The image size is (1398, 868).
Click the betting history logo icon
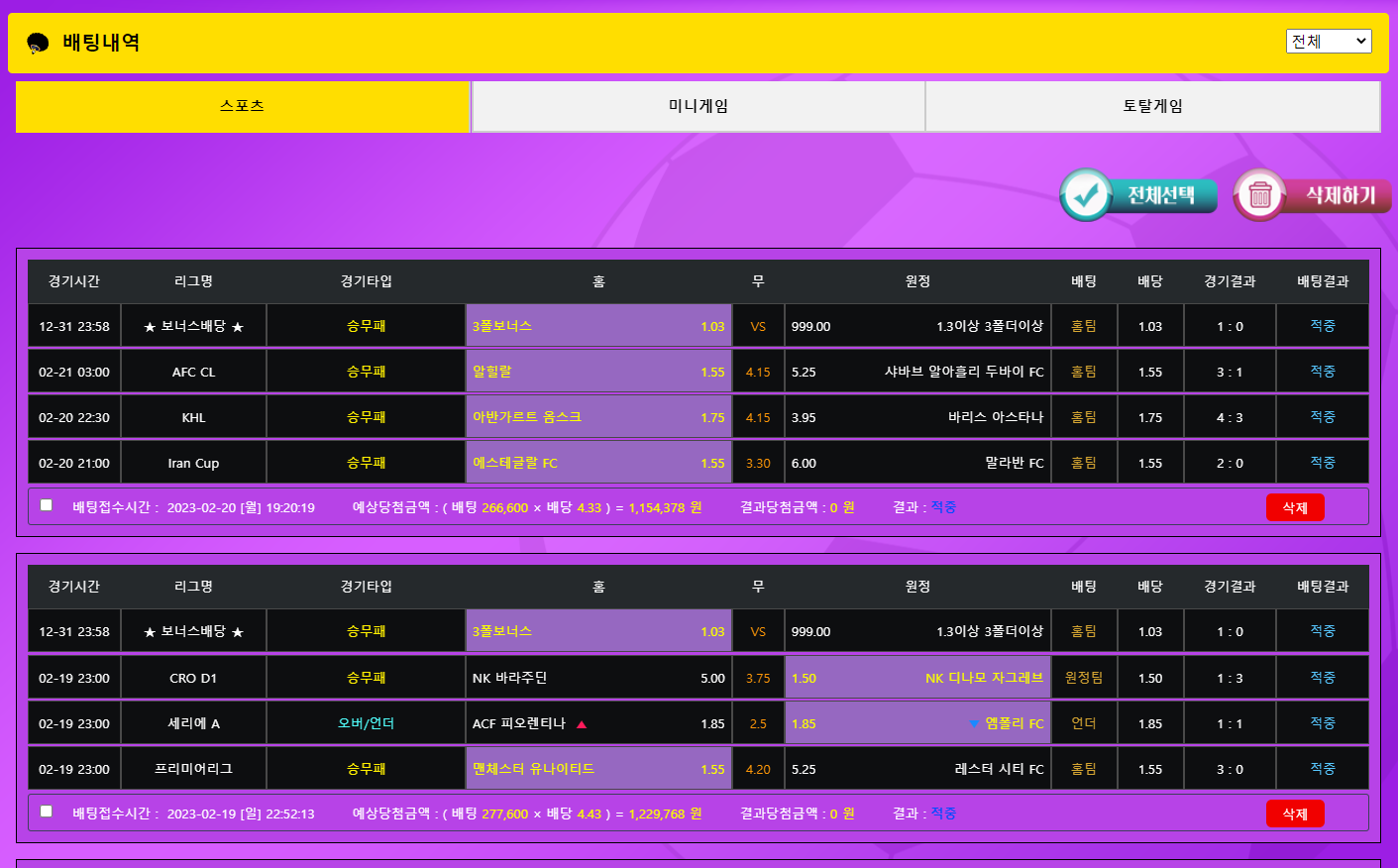[38, 43]
